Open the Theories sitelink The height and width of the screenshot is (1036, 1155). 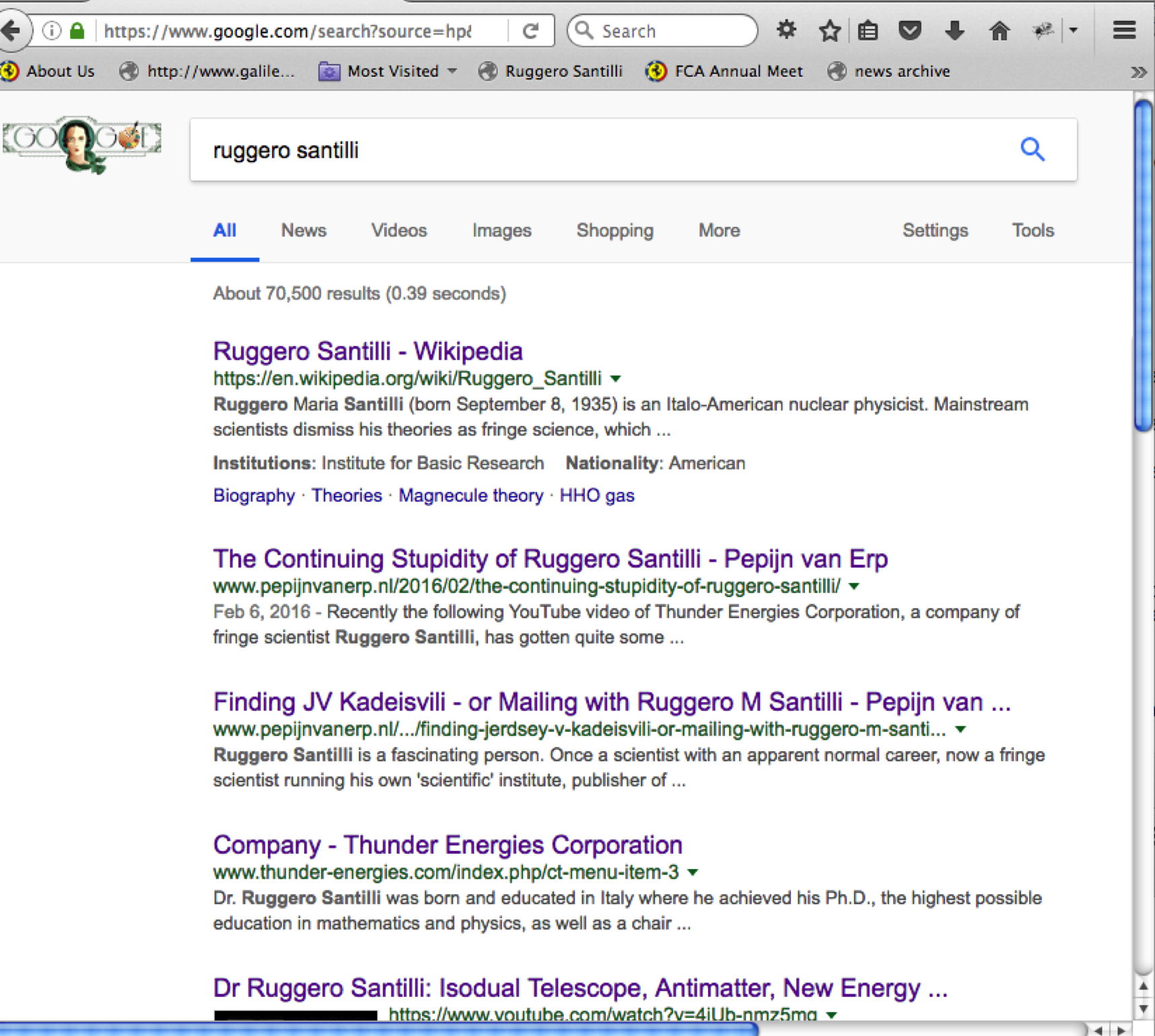[x=347, y=495]
